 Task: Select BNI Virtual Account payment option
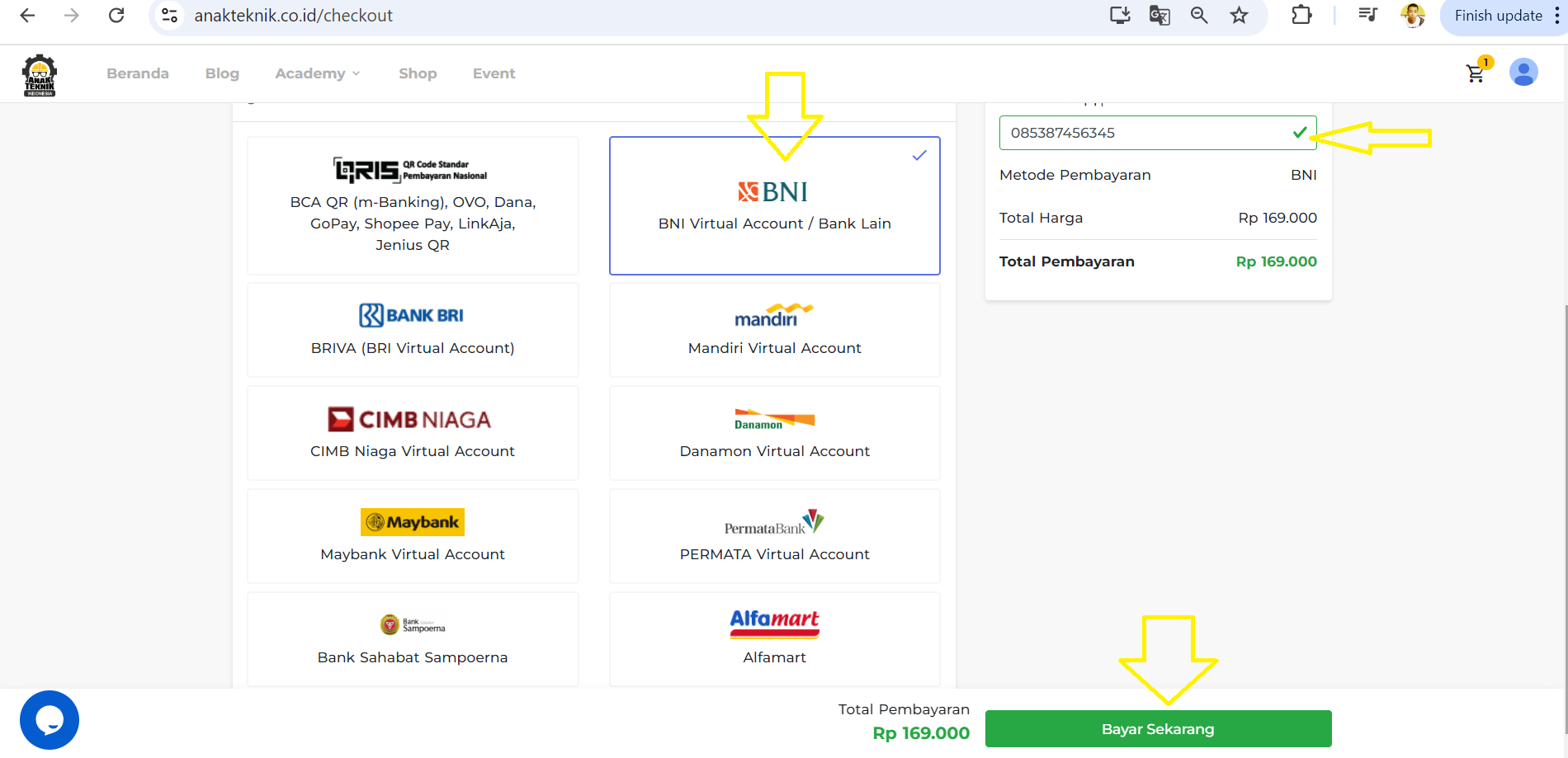pos(775,205)
